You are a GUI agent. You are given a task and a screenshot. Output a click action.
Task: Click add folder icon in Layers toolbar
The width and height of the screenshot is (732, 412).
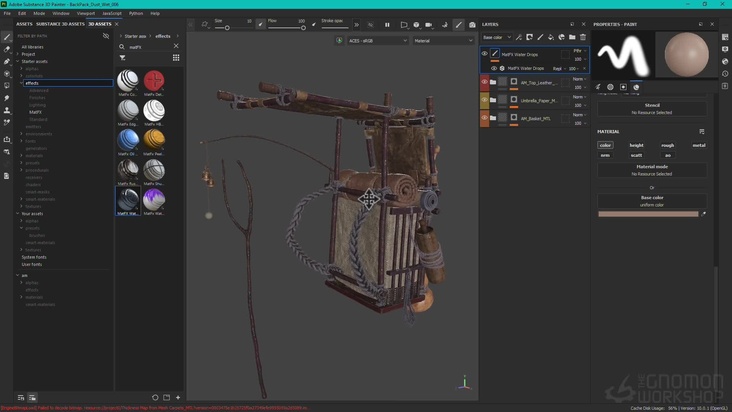(572, 37)
